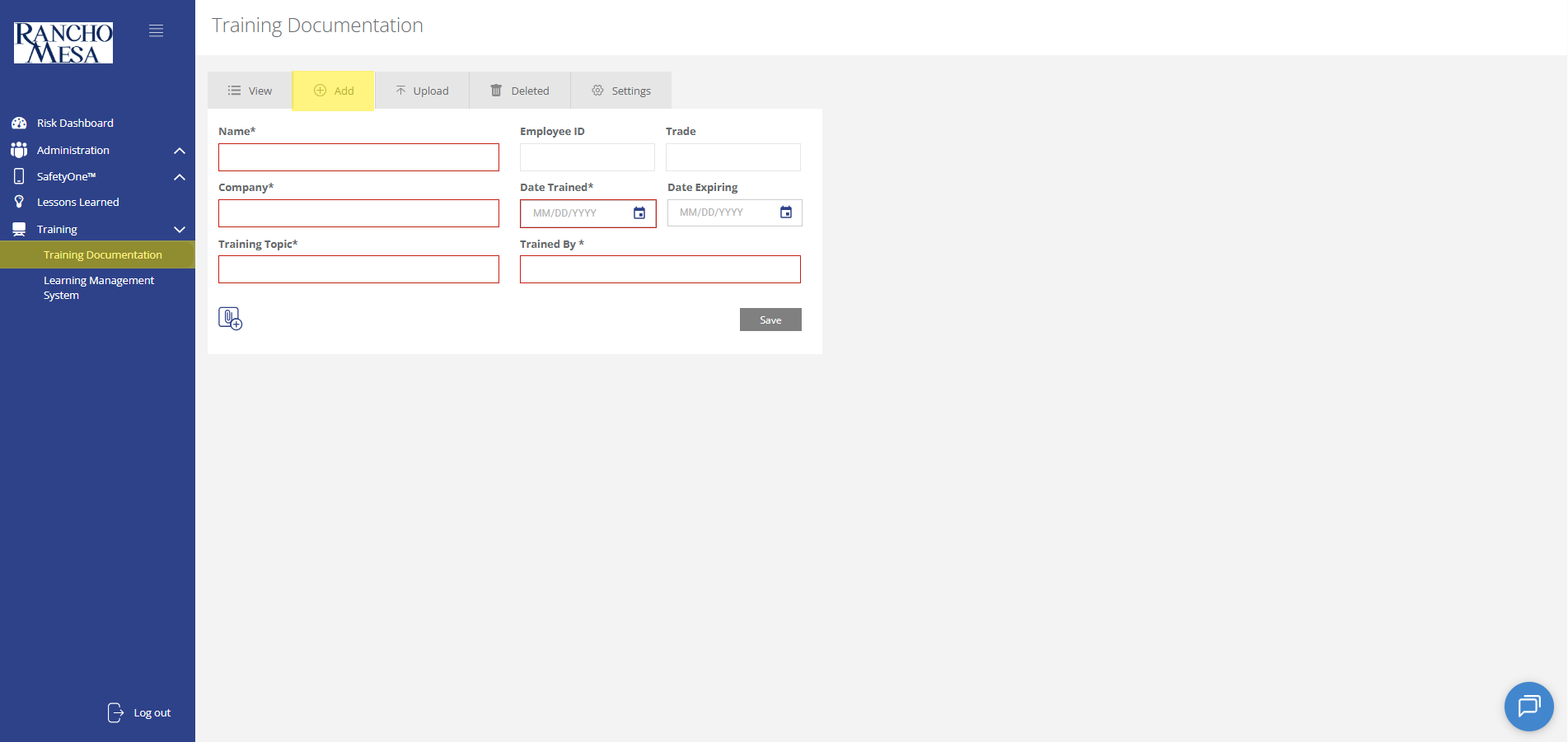Screen dimensions: 1568x742
Task: Click the Settings tab gear icon
Action: pos(597,91)
